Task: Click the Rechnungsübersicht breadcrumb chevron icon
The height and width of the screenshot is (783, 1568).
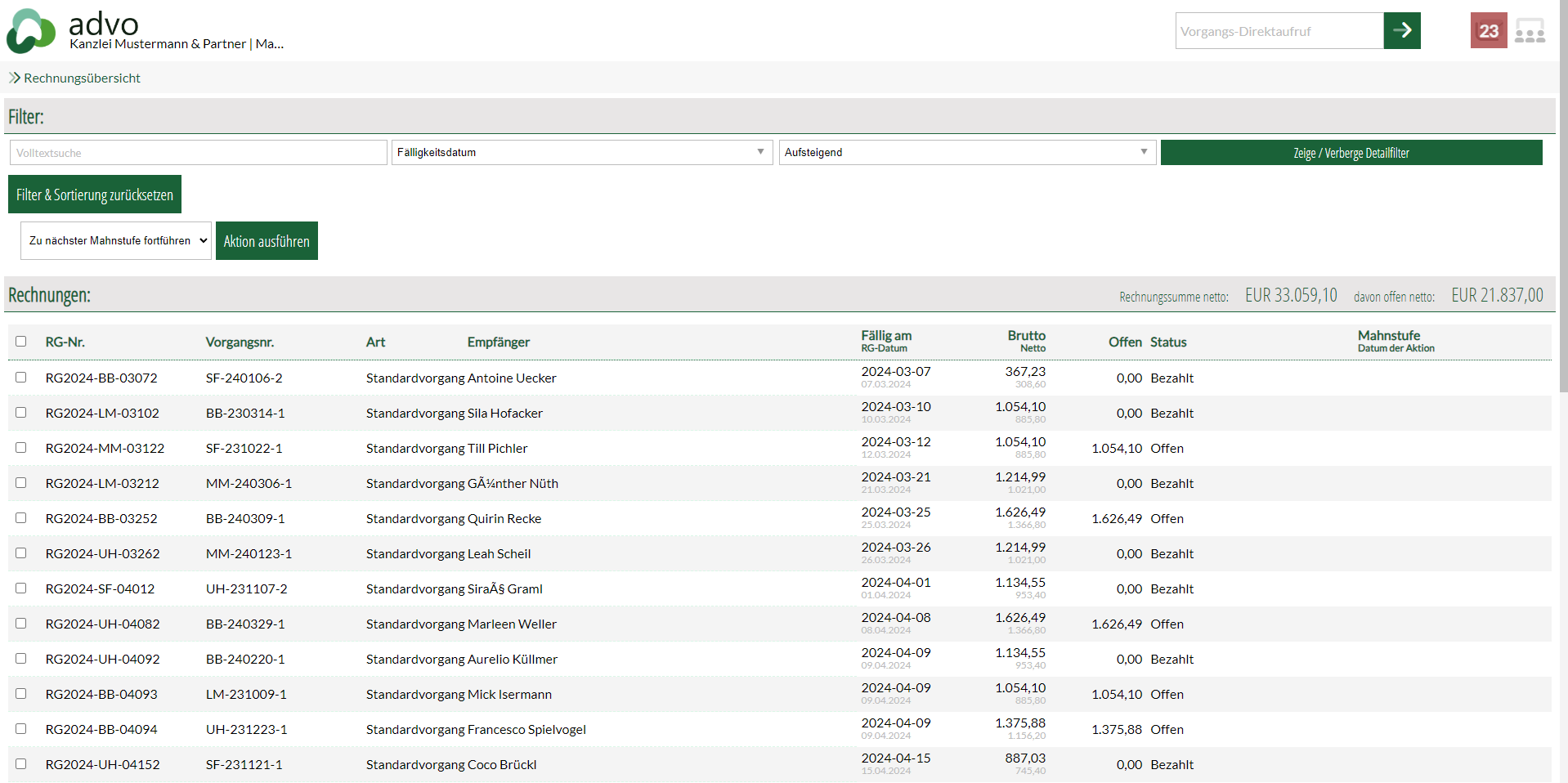Action: (14, 78)
